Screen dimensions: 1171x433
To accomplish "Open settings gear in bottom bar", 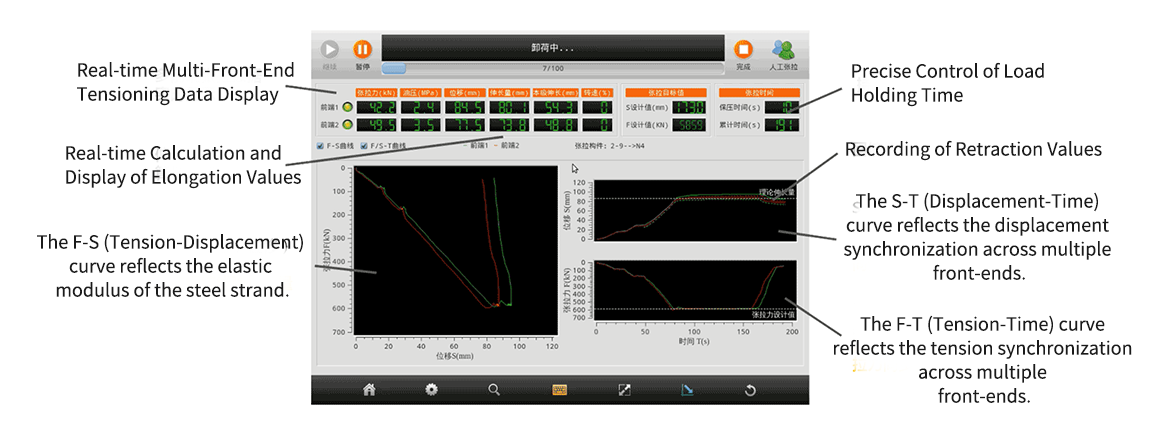I will pyautogui.click(x=431, y=390).
